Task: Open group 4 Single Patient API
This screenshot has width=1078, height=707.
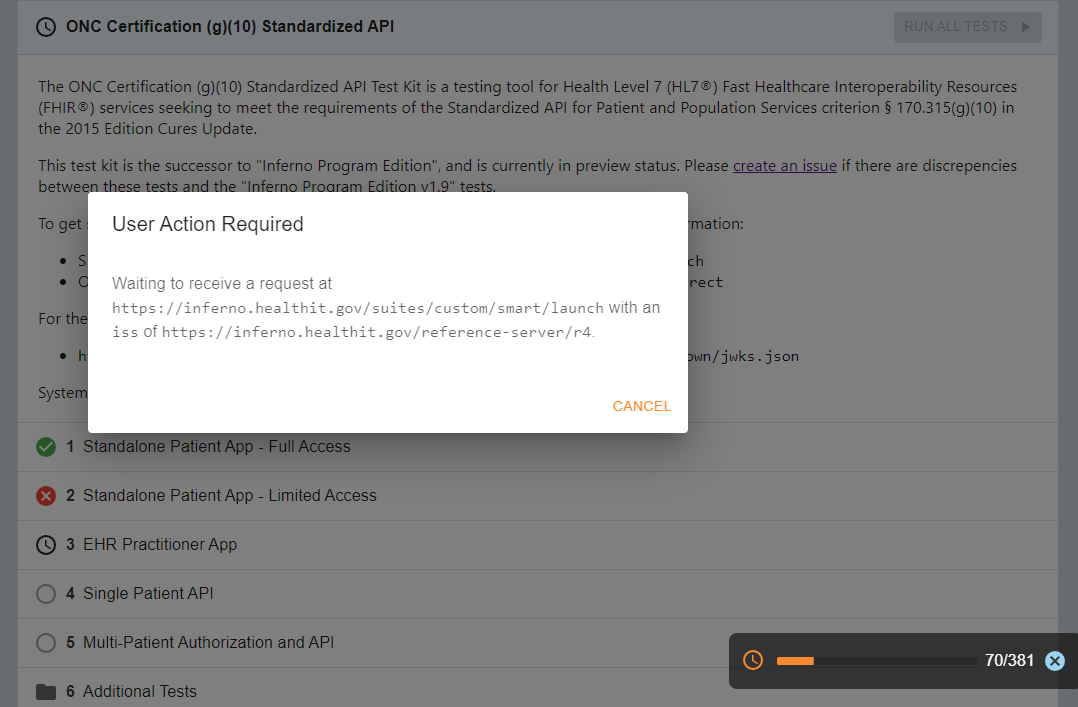Action: pyautogui.click(x=538, y=594)
